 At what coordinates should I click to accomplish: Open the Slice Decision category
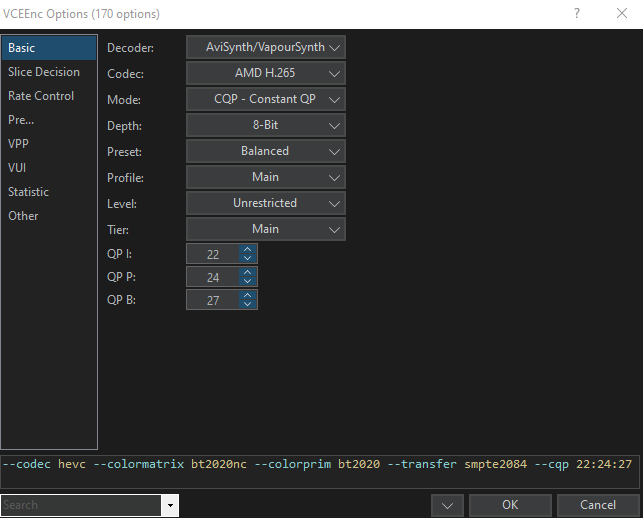coord(49,72)
